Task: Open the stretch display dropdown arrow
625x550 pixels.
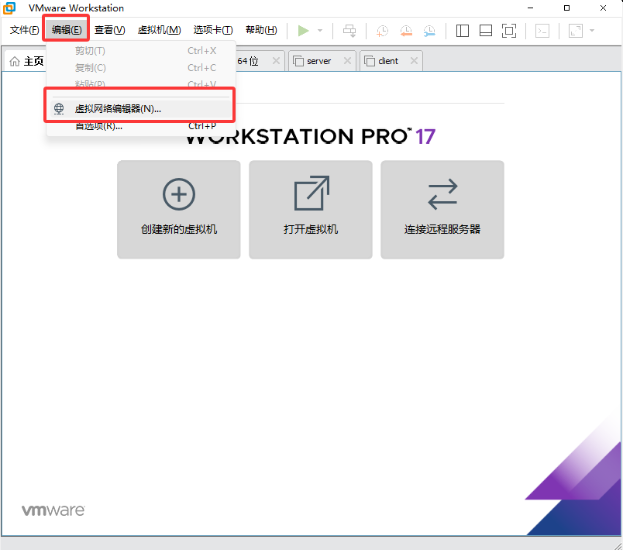Action: [x=592, y=30]
